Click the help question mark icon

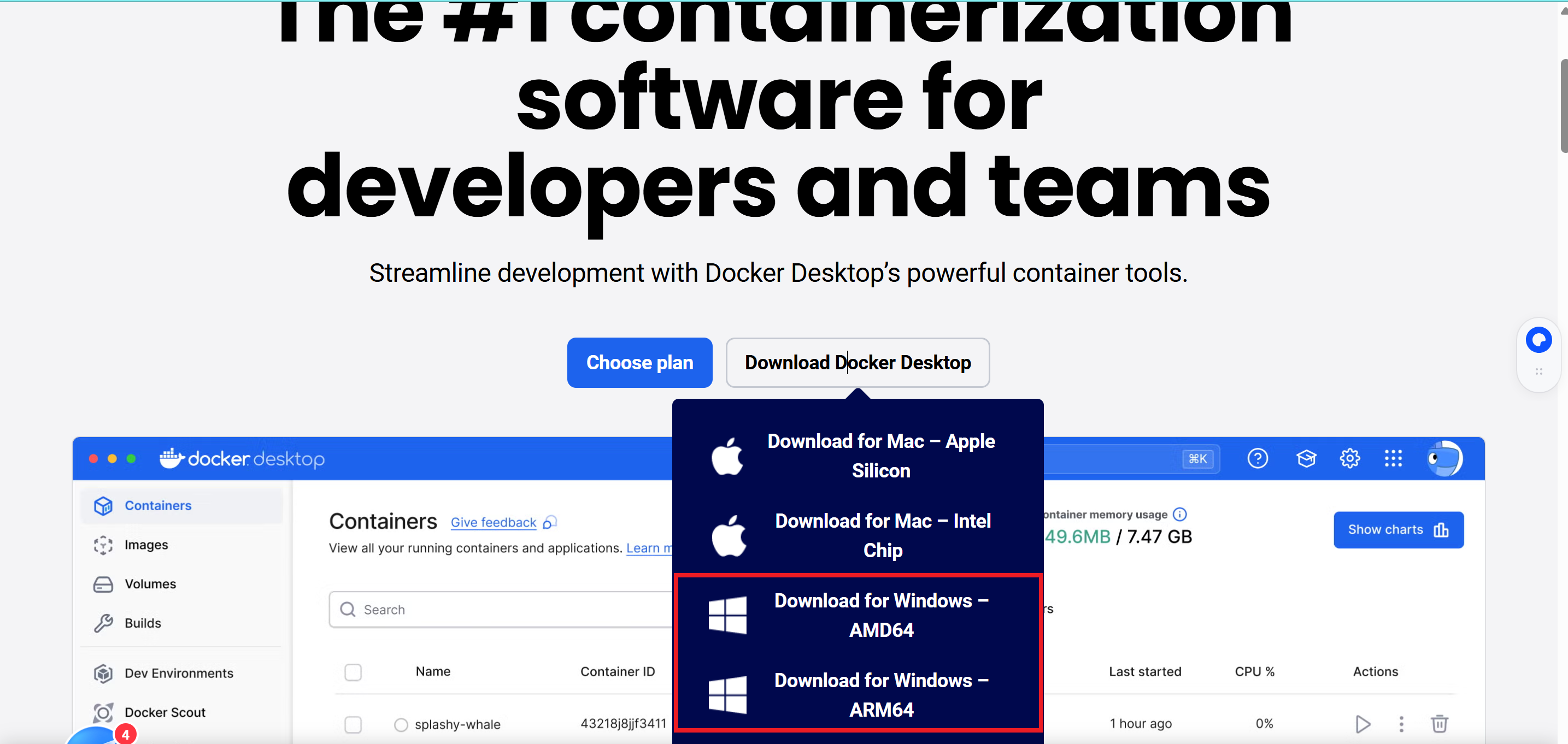[x=1257, y=458]
